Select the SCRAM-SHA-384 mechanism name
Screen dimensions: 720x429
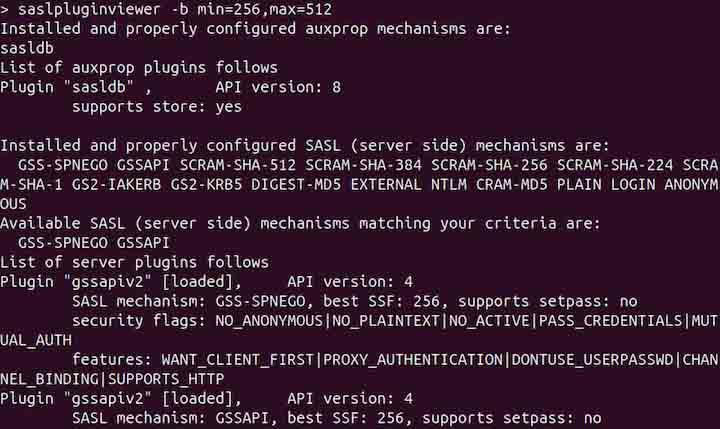click(368, 164)
